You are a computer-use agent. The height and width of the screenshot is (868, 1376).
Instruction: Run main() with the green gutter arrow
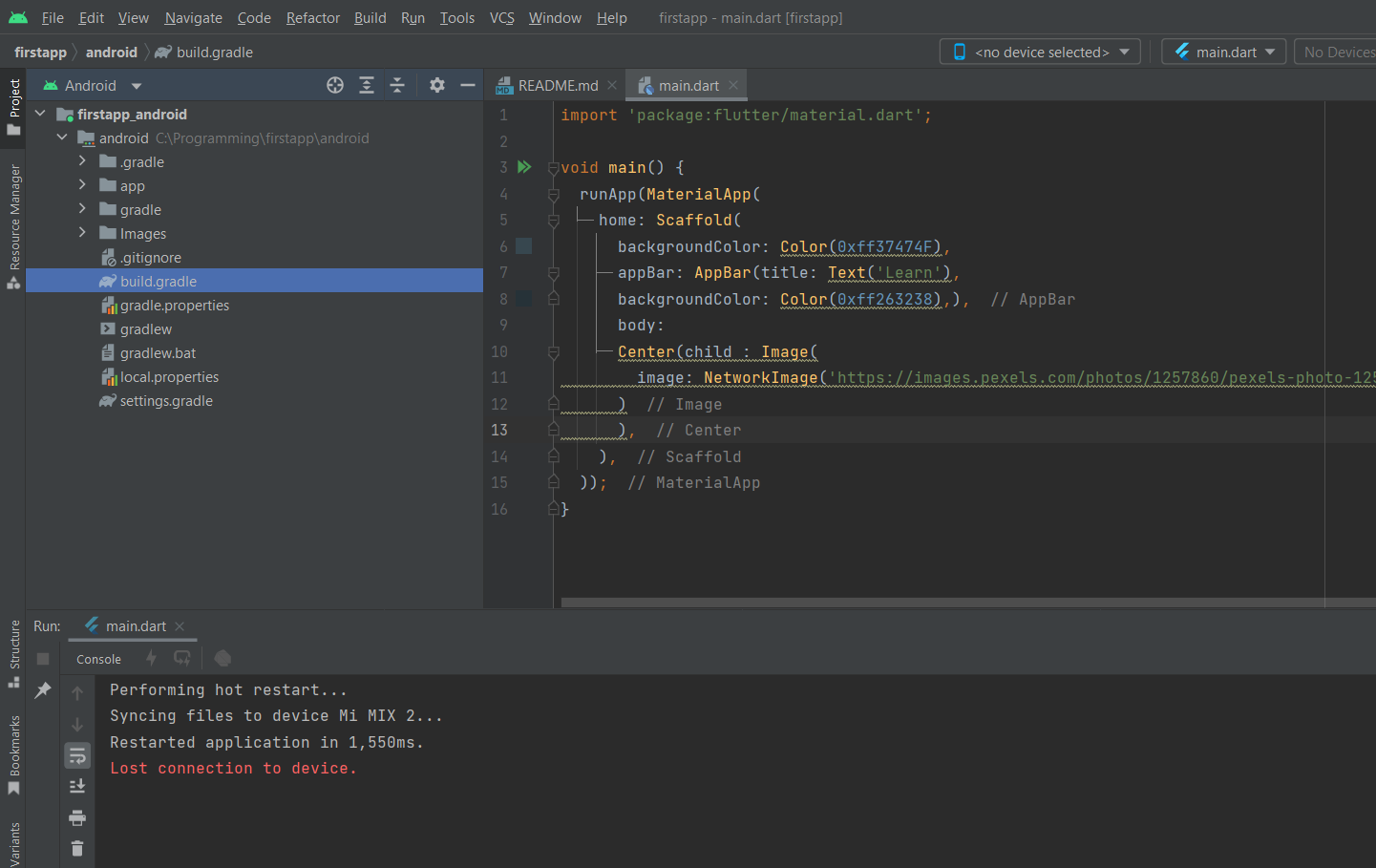[x=524, y=167]
